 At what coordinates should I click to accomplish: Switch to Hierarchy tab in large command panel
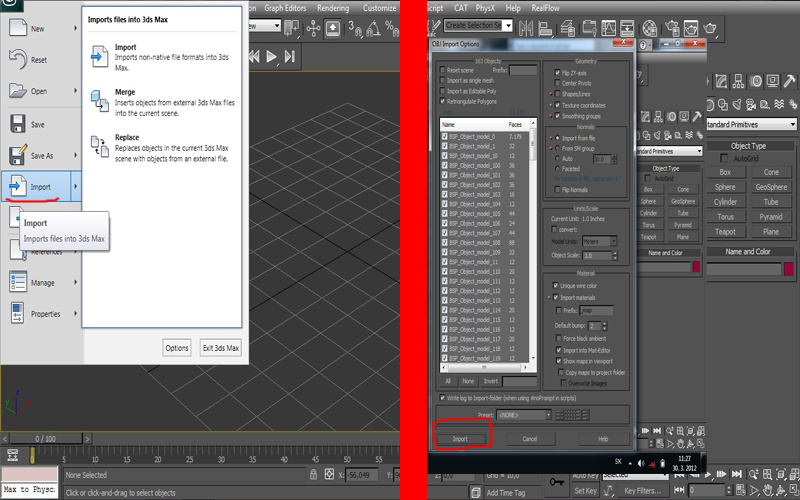click(738, 81)
